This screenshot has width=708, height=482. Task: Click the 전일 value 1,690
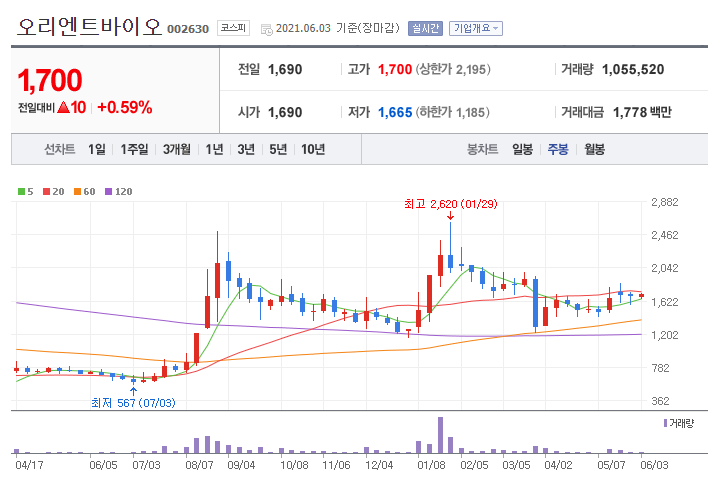point(285,70)
